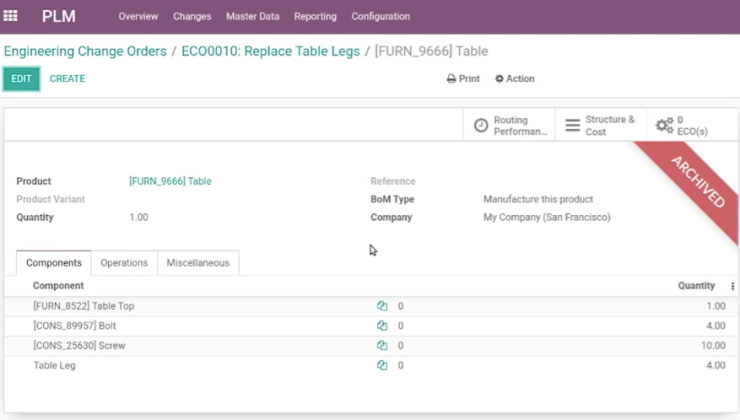Open the column options kebab menu
This screenshot has width=740, height=420.
732,286
